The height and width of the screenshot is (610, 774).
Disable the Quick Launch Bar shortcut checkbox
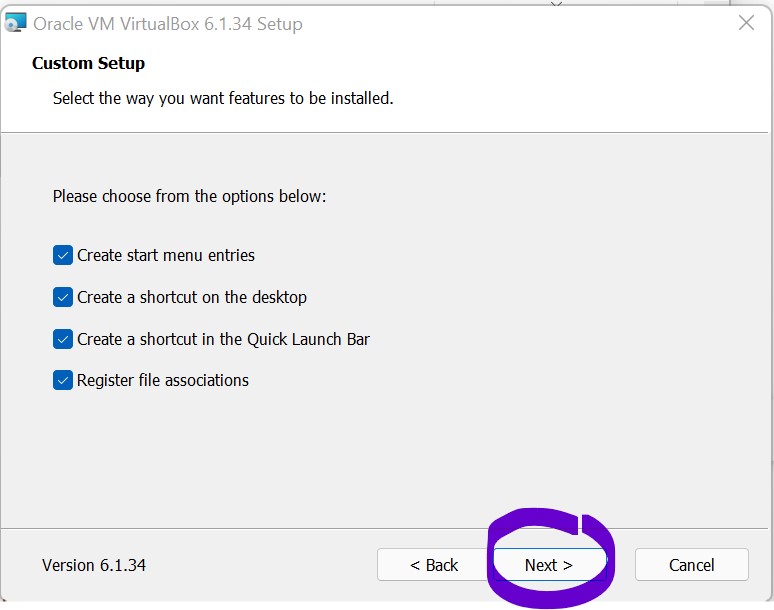pos(63,339)
